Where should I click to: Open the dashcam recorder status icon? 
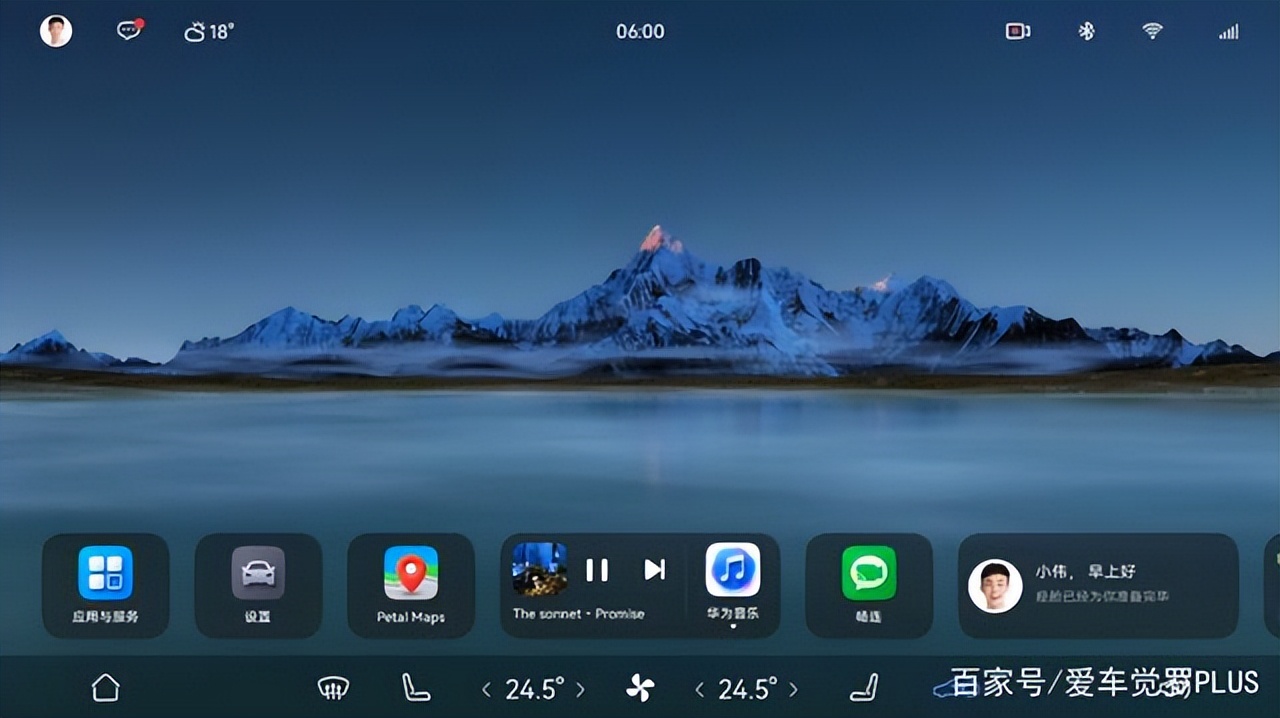tap(1018, 31)
